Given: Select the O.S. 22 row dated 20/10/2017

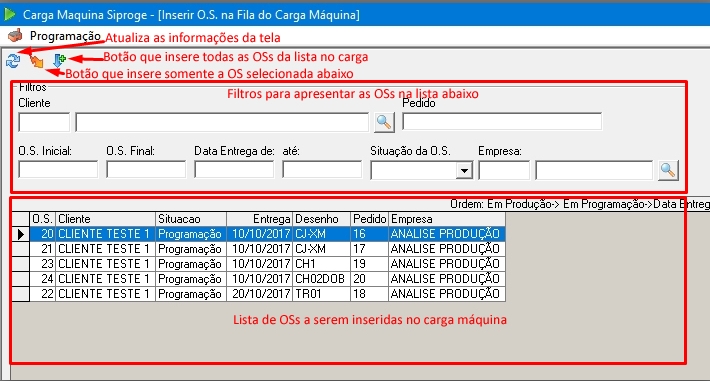Looking at the screenshot, I should tap(268, 294).
